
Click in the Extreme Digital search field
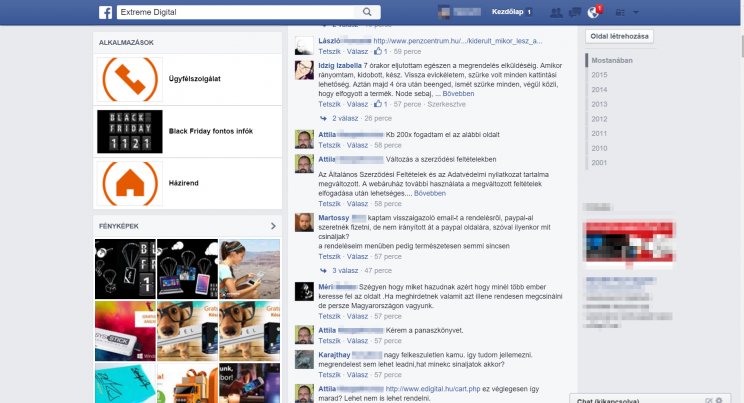pos(236,12)
